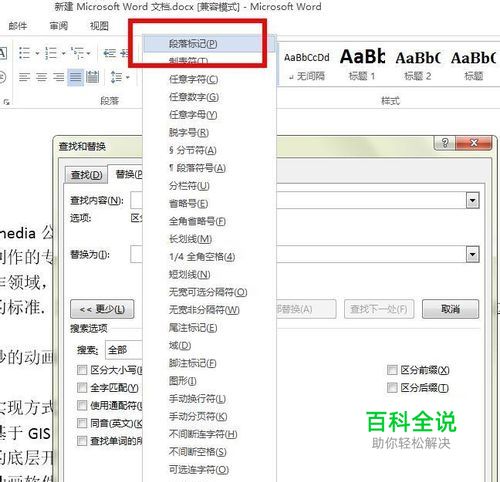Open the multilevel list dropdown arrow
The width and height of the screenshot is (500, 482).
tap(89, 53)
